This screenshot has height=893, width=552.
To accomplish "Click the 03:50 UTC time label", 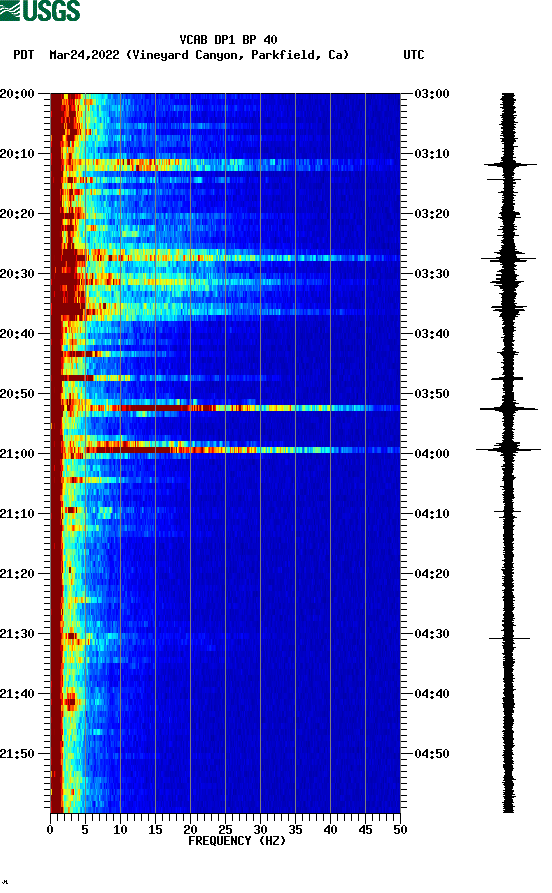I will coord(432,394).
